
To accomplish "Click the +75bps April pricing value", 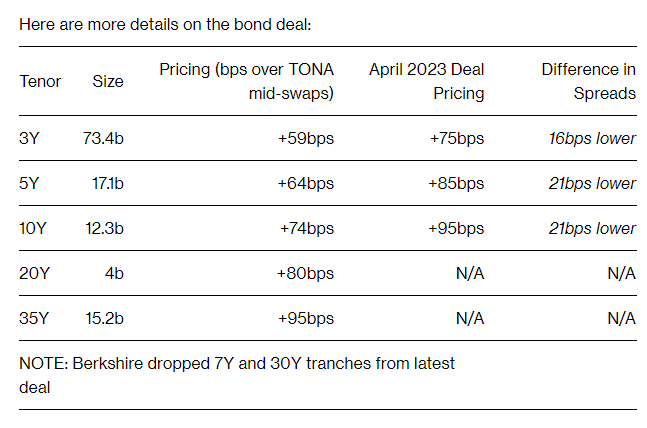I will pyautogui.click(x=457, y=138).
